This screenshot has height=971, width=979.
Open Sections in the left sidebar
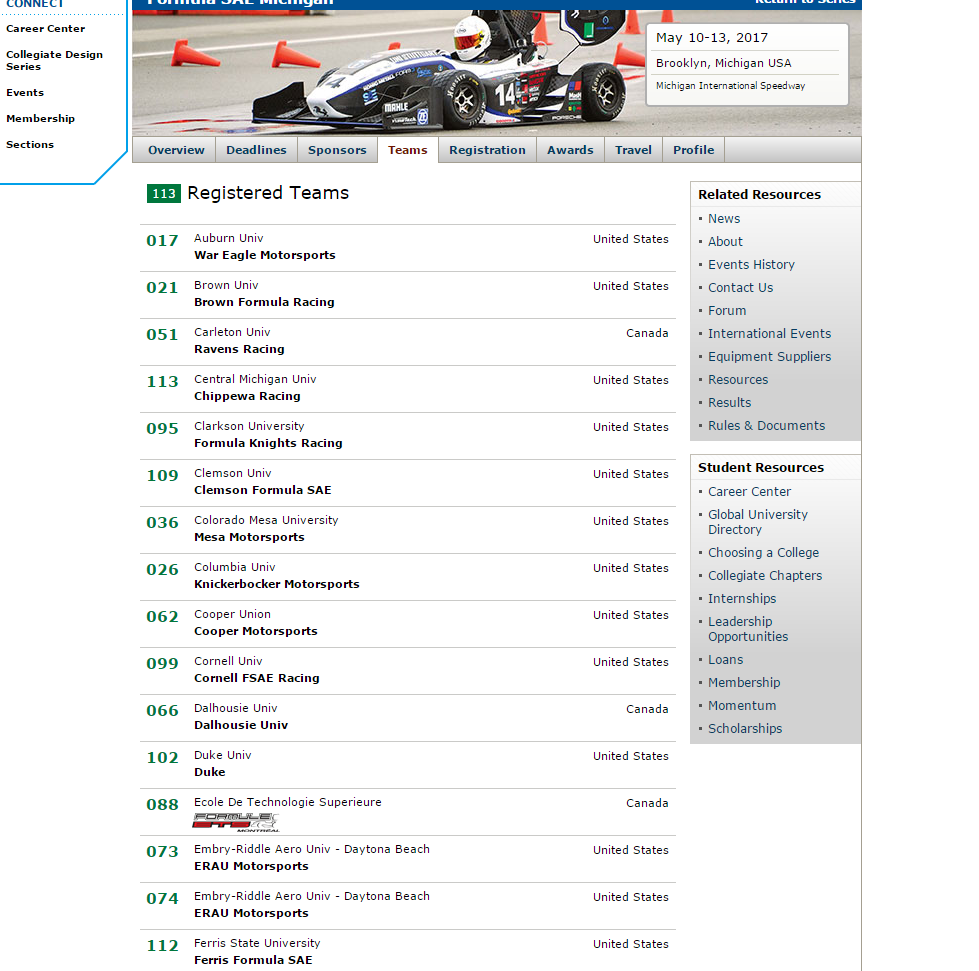click(x=30, y=144)
